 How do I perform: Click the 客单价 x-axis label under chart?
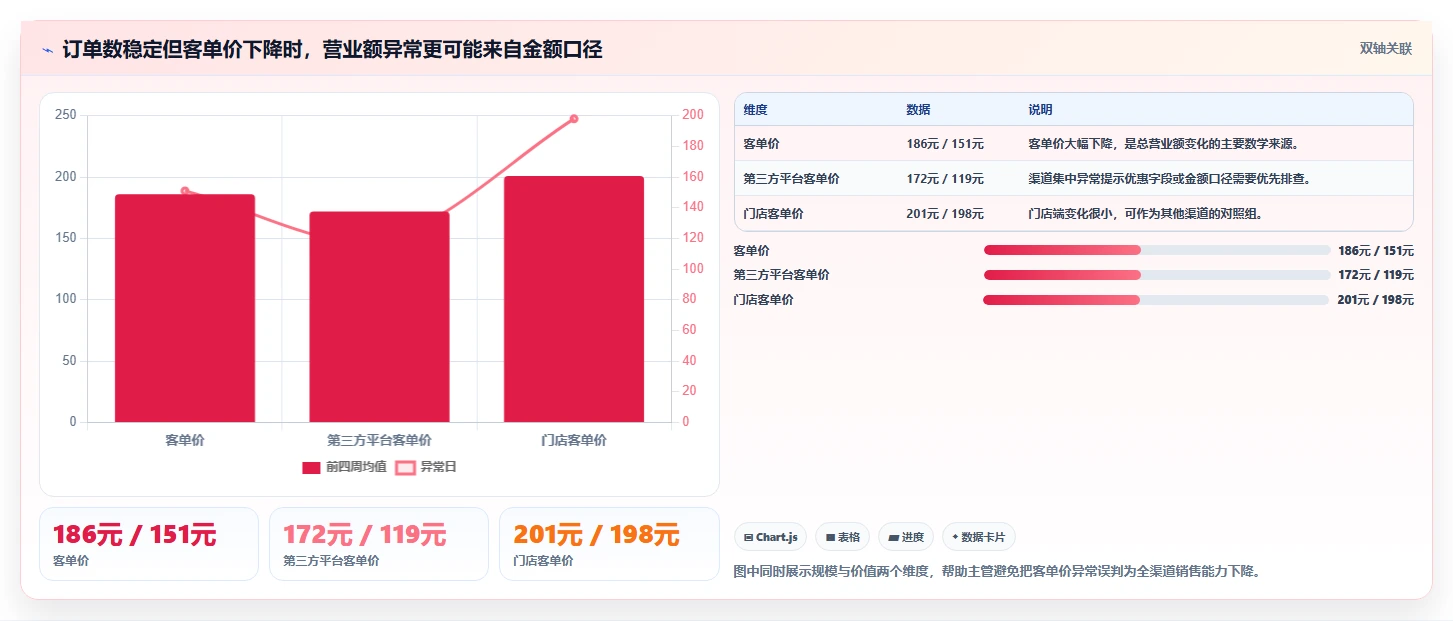pyautogui.click(x=185, y=440)
